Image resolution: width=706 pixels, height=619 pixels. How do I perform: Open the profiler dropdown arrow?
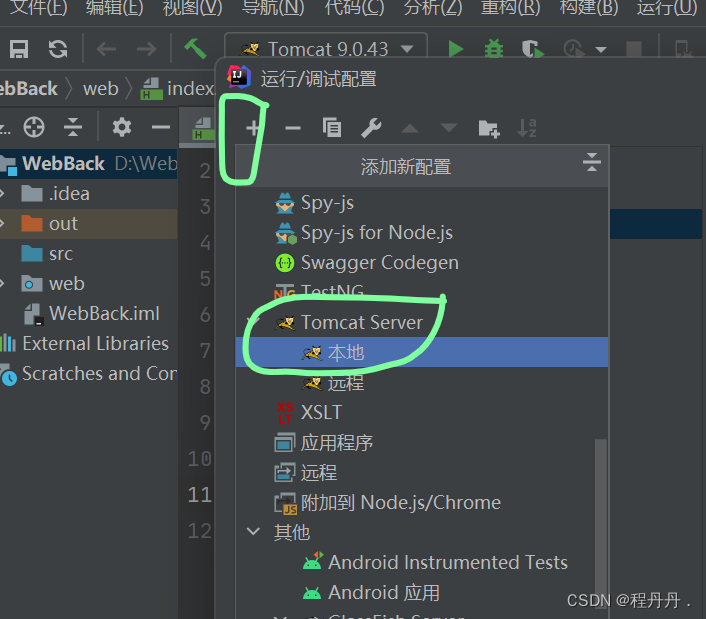tap(601, 50)
